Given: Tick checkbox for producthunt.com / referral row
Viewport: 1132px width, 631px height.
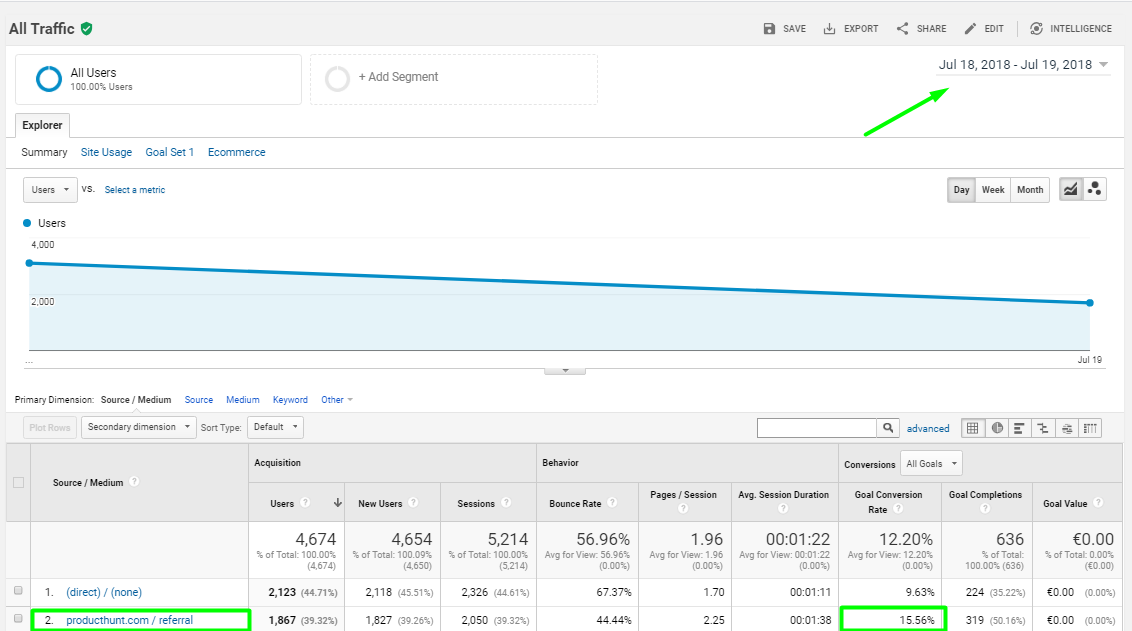Looking at the screenshot, I should [18, 618].
